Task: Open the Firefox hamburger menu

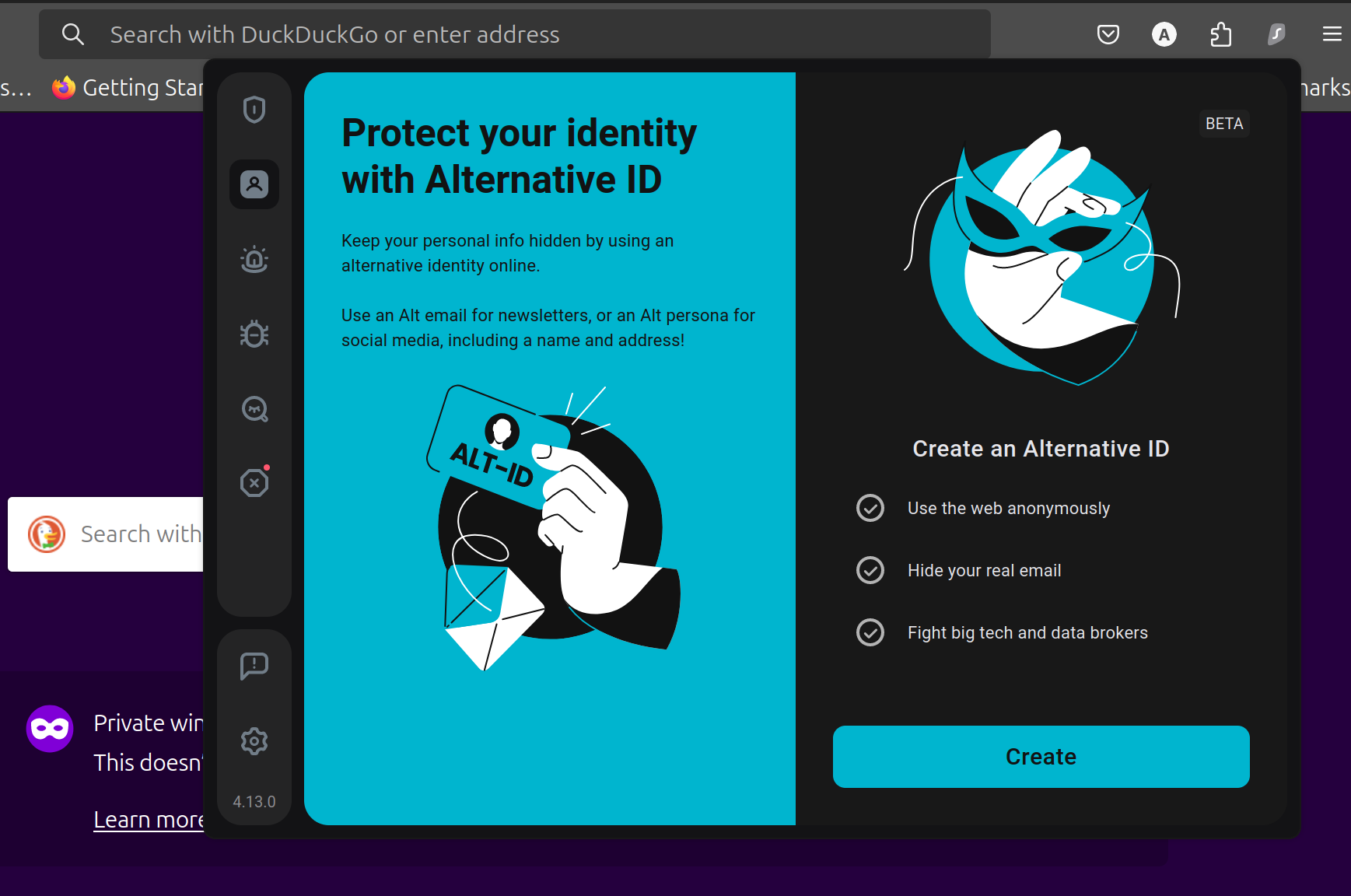Action: pyautogui.click(x=1332, y=33)
